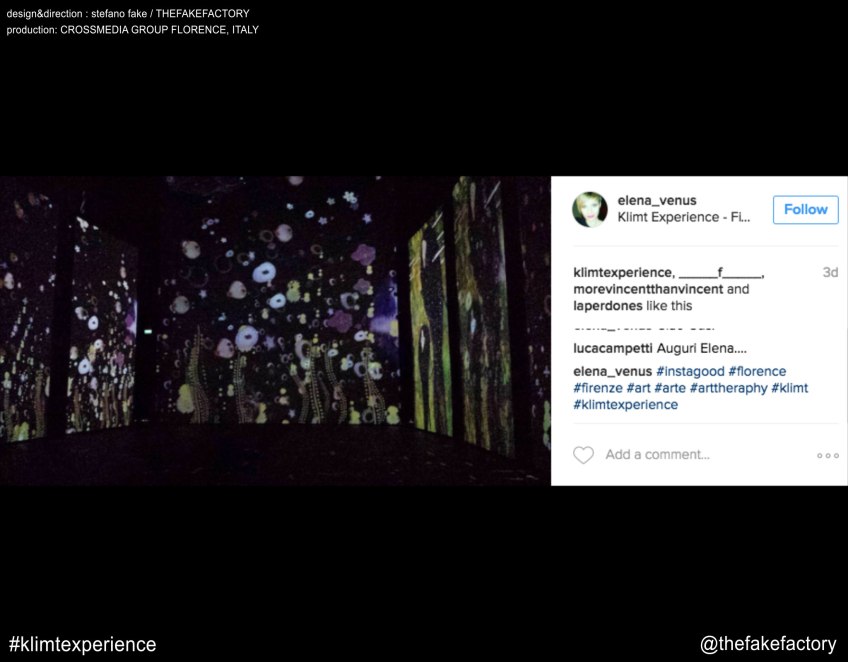Open the #firenze hashtag
Screen dimensions: 848x662
point(597,388)
